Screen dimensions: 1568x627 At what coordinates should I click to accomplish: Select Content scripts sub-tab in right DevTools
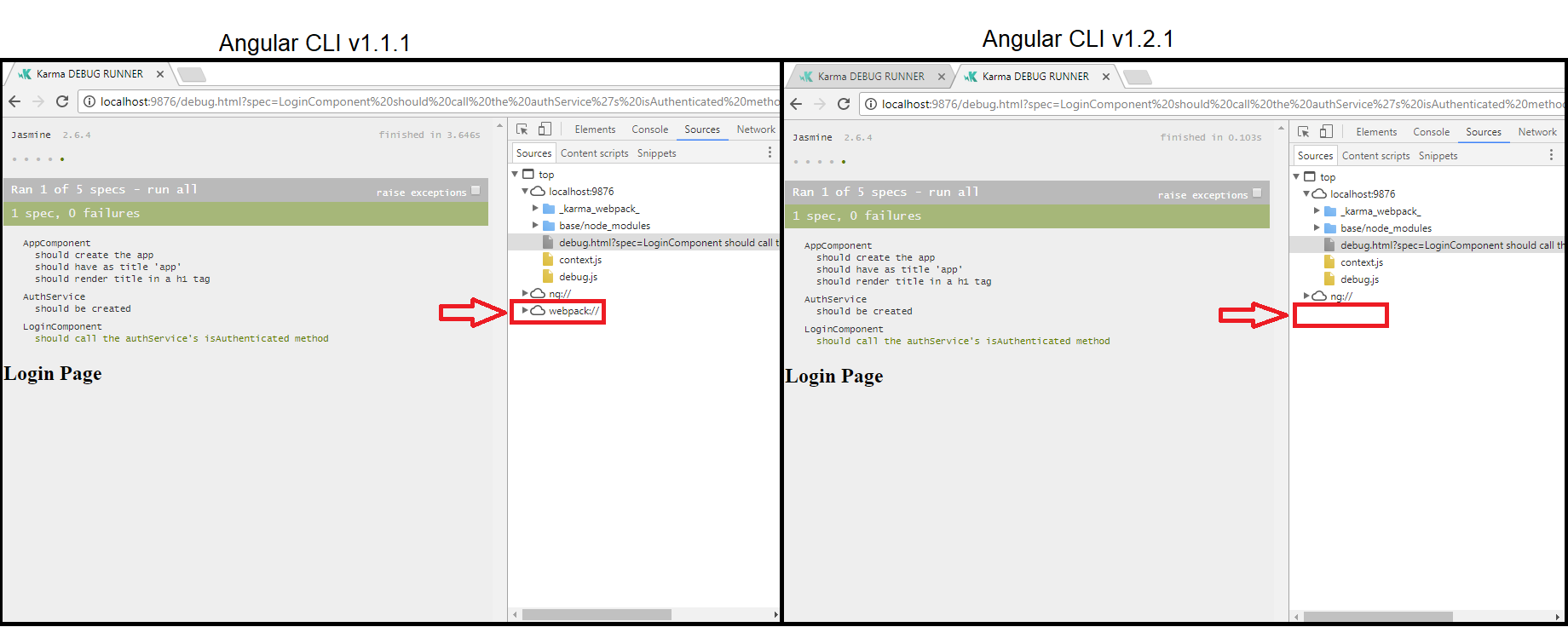1376,156
